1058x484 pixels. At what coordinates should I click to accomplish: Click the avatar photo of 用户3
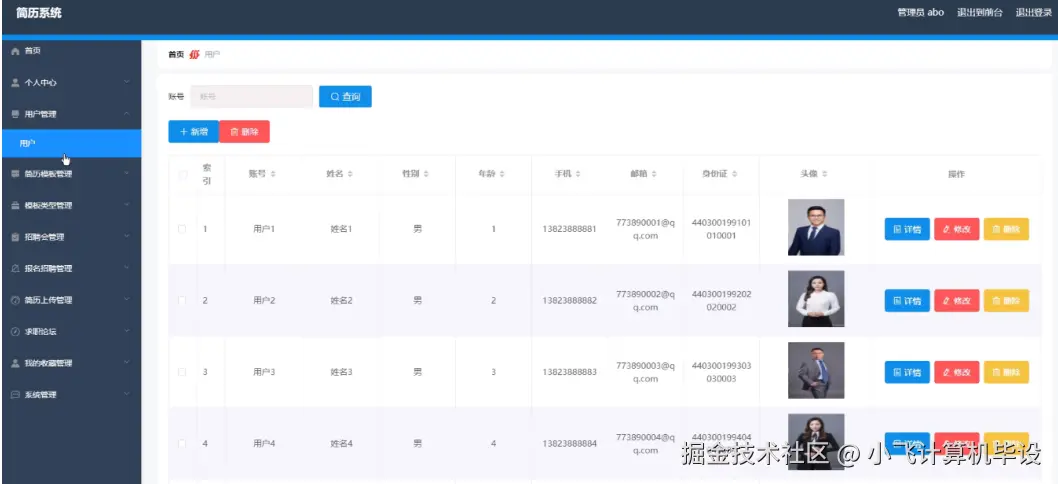coord(816,371)
